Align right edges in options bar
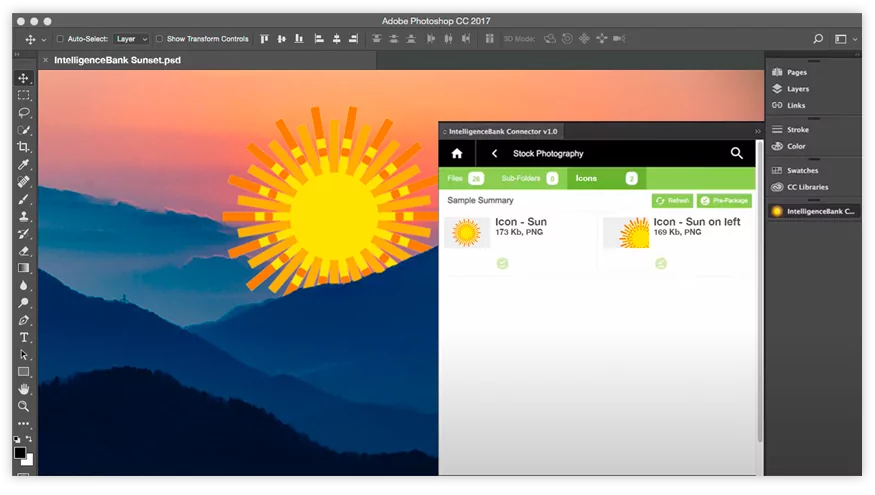Screen dimensions: 875x495 point(353,39)
